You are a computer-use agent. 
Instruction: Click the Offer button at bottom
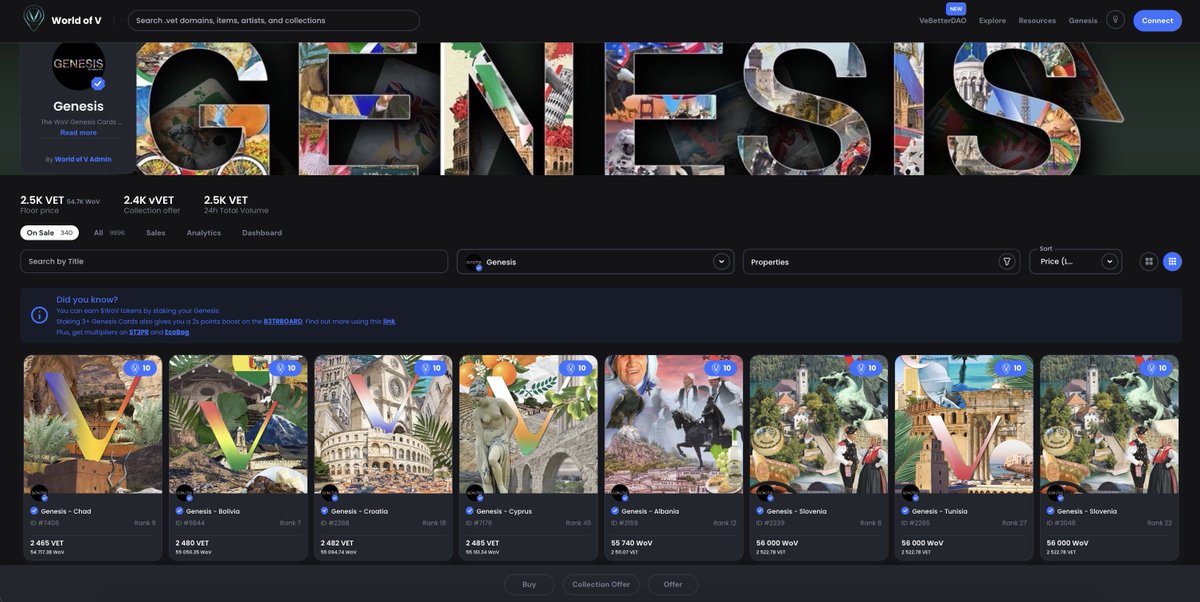coord(673,584)
